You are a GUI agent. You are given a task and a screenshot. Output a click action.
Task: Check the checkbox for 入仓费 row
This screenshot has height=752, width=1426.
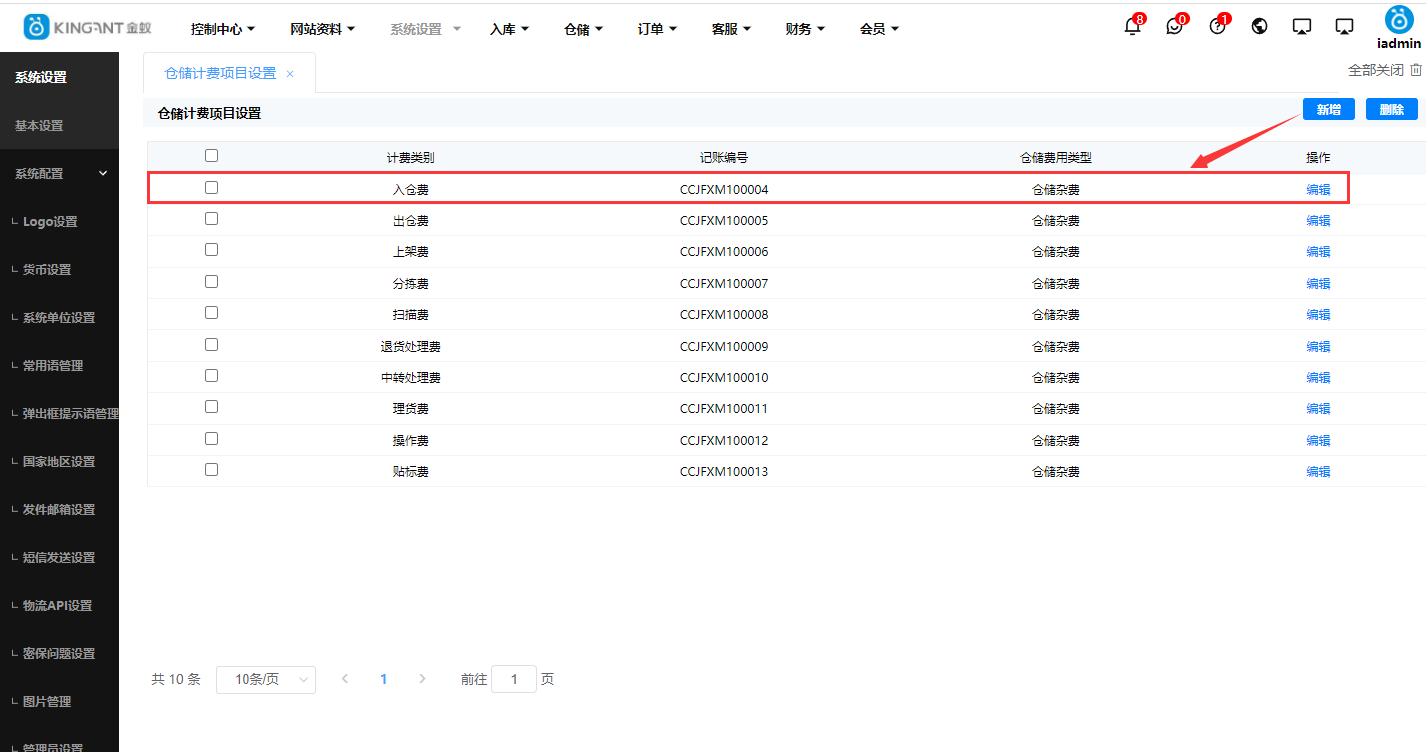pos(211,187)
